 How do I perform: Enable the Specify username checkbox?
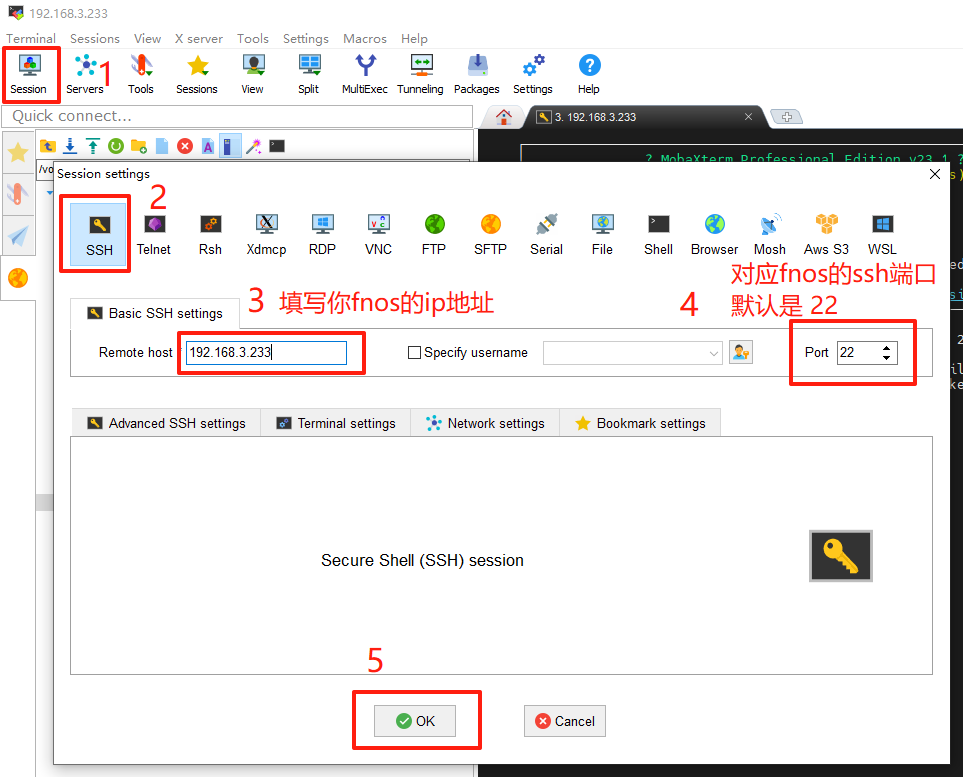pyautogui.click(x=415, y=353)
